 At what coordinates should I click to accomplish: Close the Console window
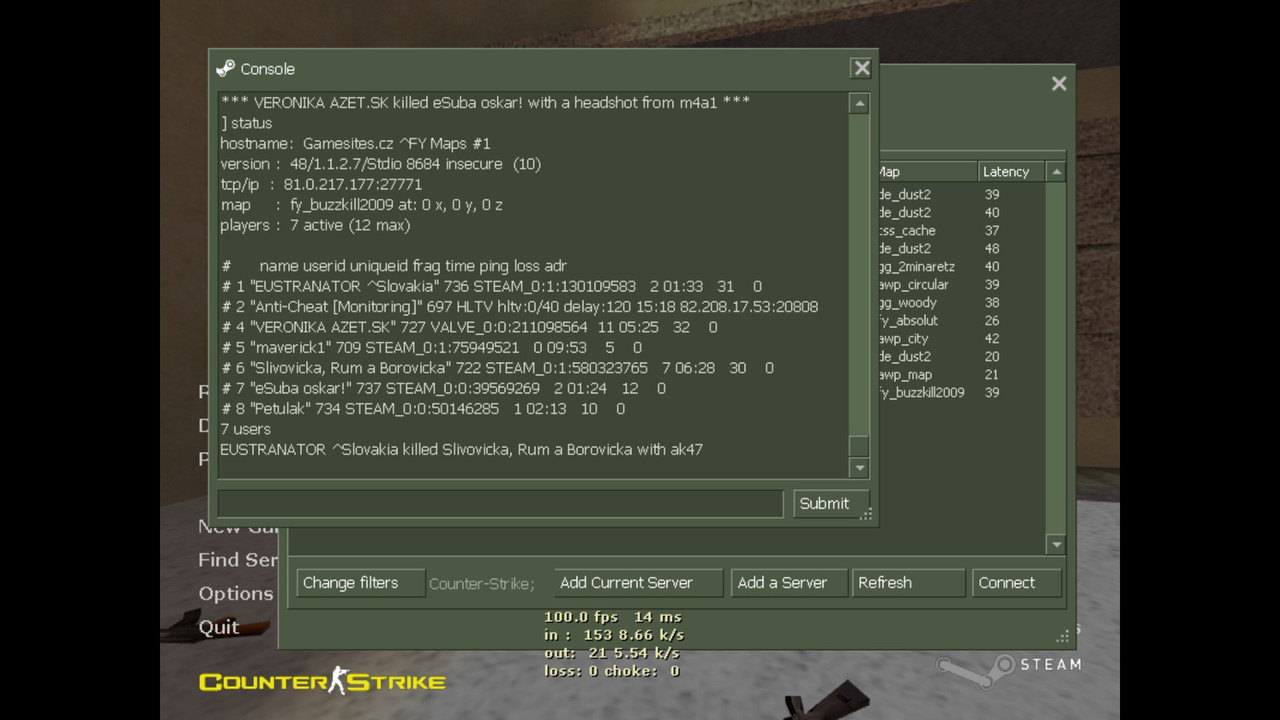click(x=861, y=68)
